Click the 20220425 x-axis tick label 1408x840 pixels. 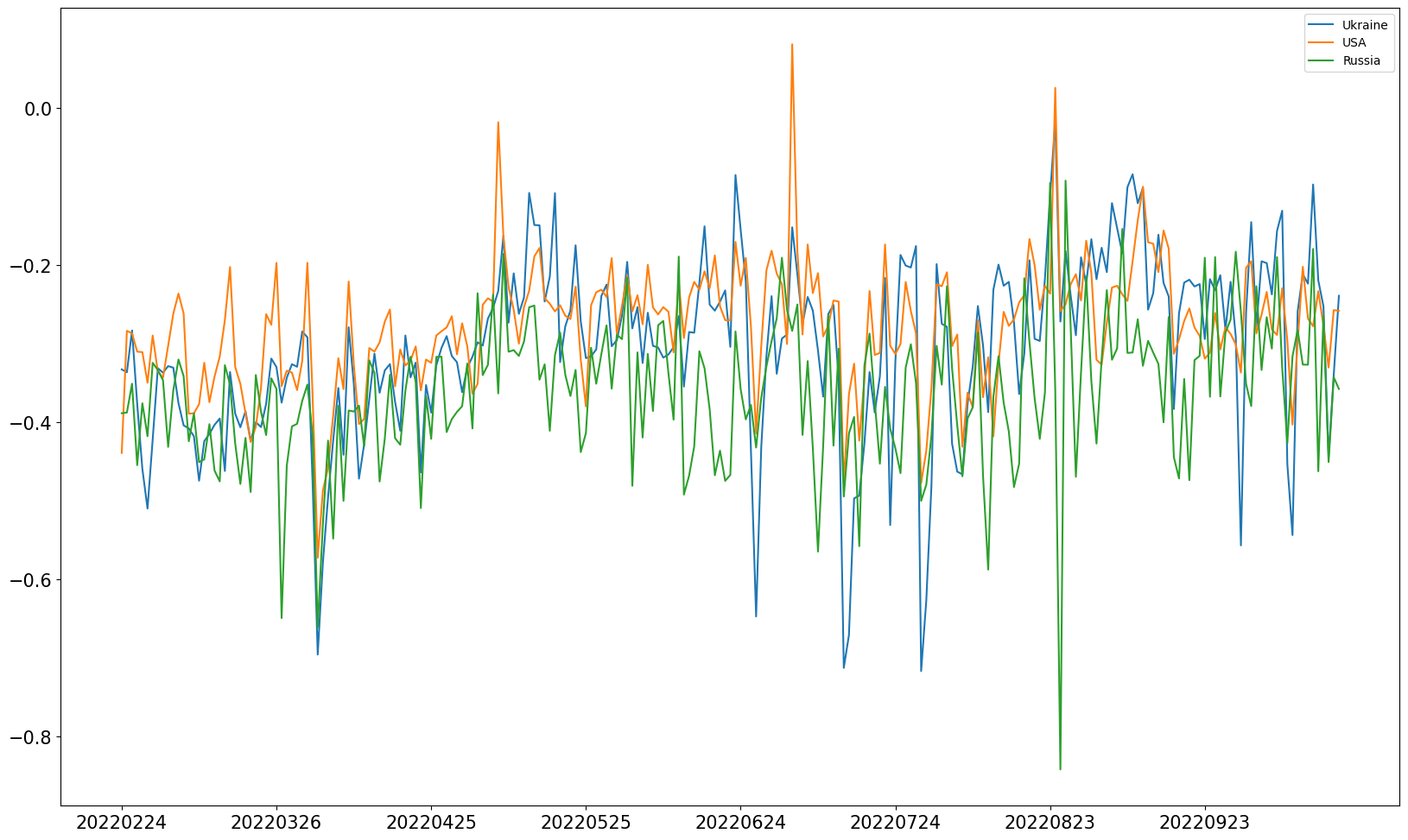(430, 823)
